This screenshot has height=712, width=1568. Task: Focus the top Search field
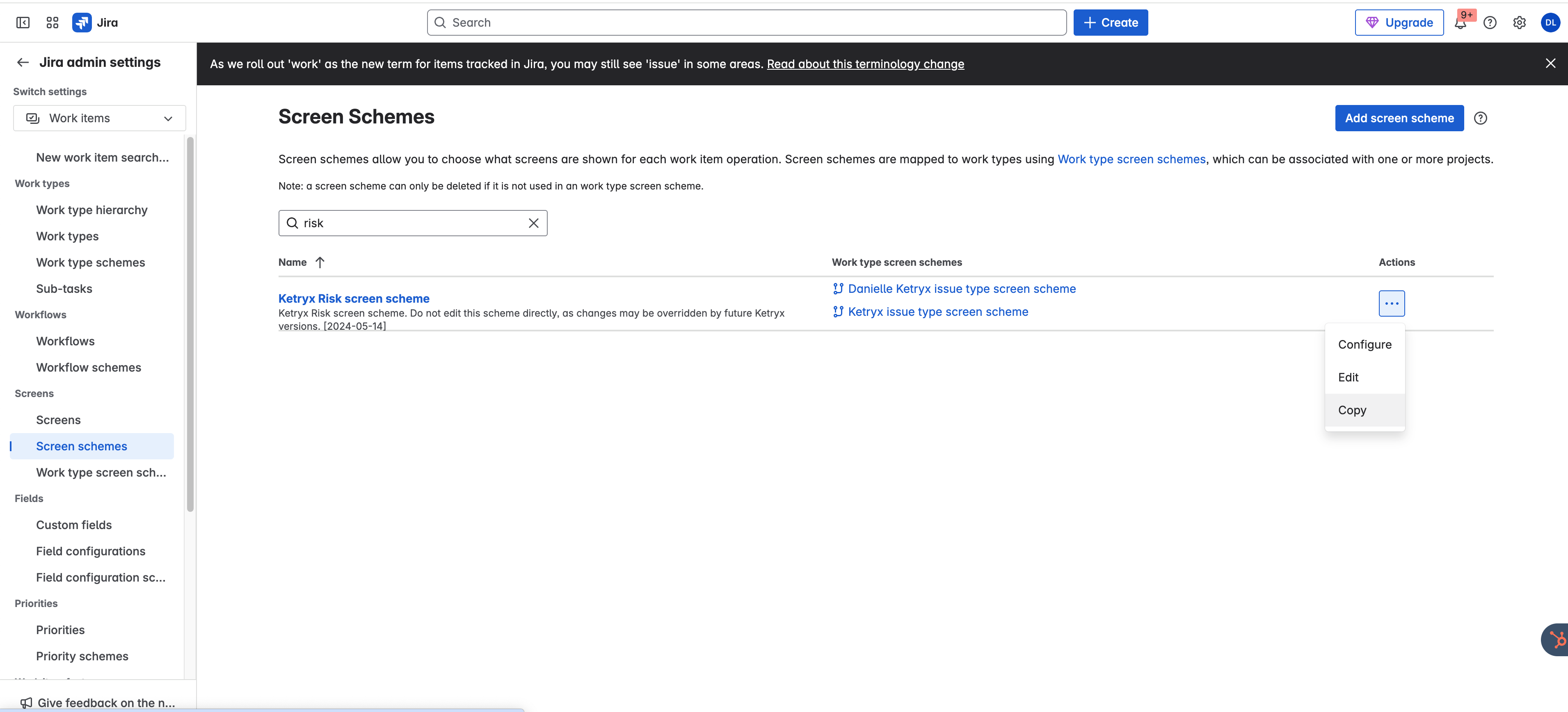click(x=746, y=23)
